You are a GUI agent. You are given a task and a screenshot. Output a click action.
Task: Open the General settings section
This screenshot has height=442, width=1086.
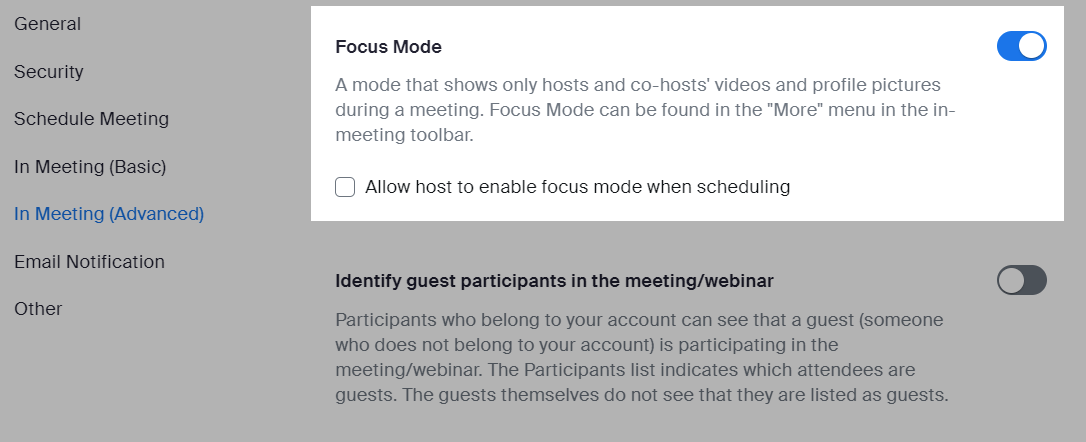[x=47, y=24]
